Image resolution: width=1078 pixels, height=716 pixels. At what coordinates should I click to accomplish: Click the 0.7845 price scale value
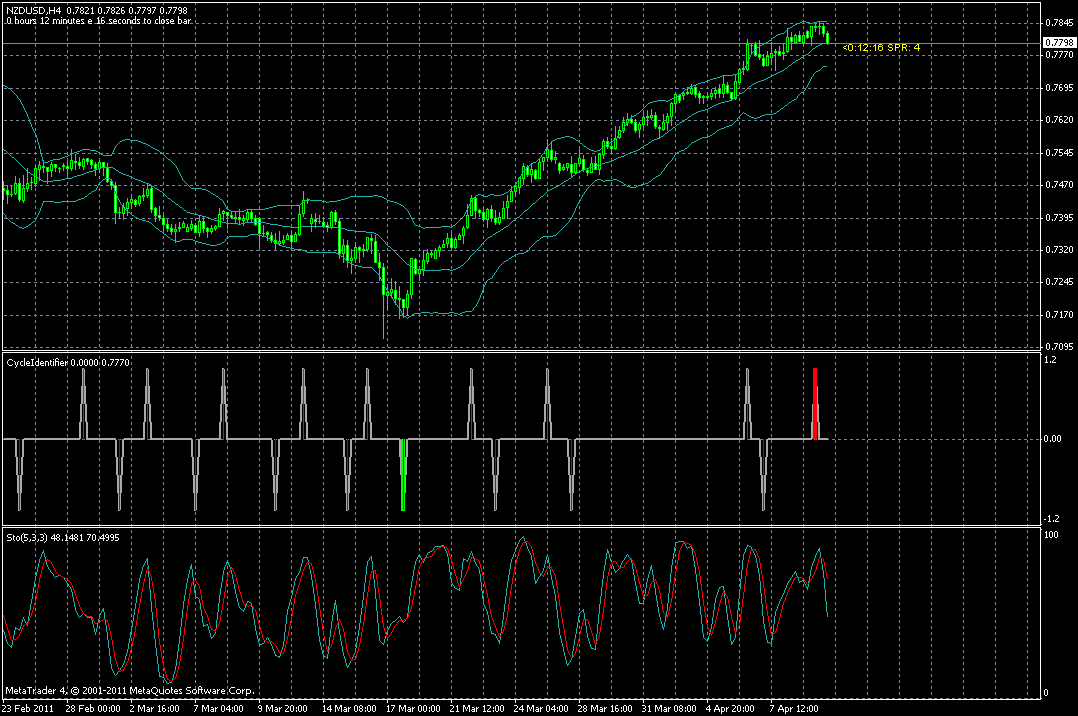1059,23
